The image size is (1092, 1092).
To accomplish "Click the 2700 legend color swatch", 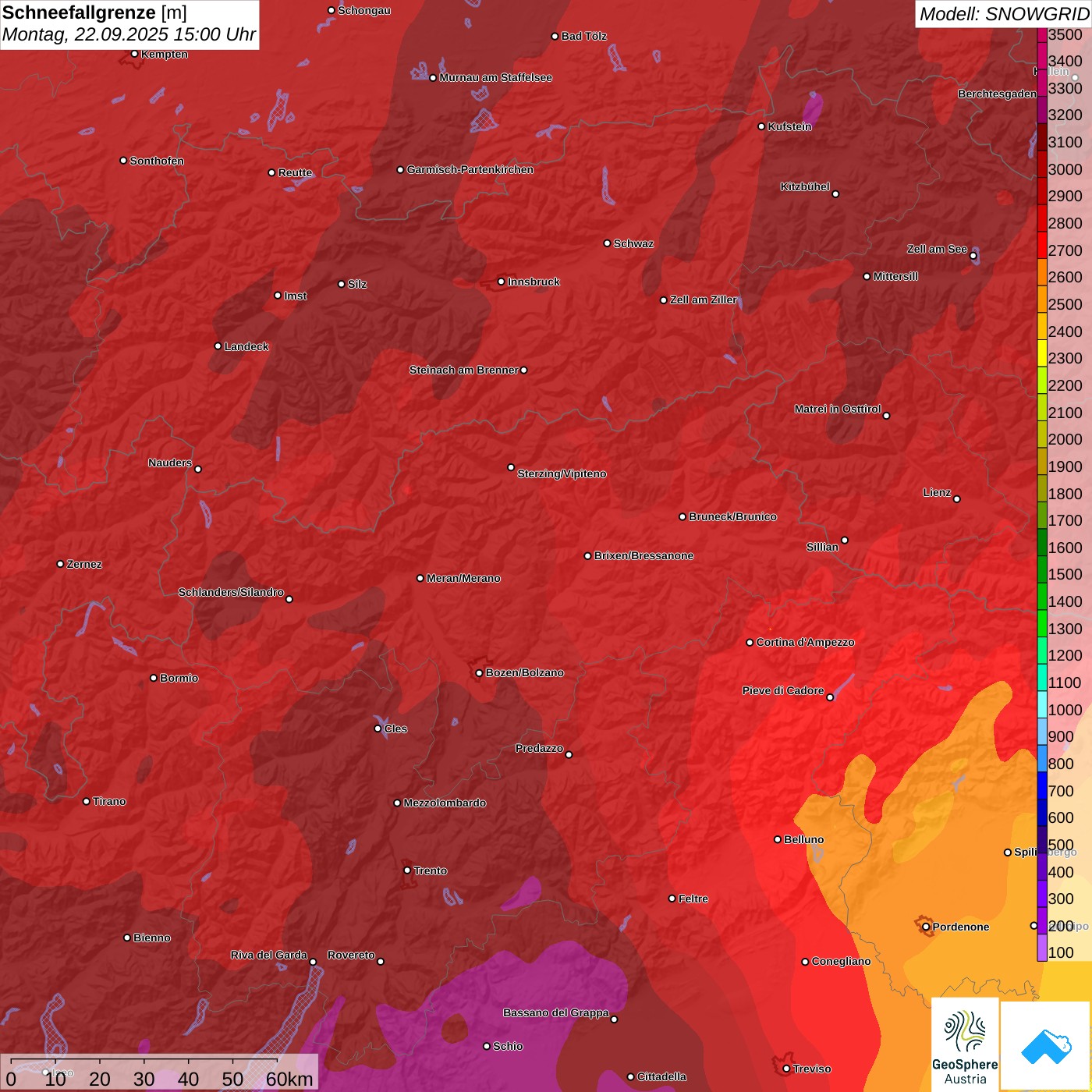I will point(1042,245).
